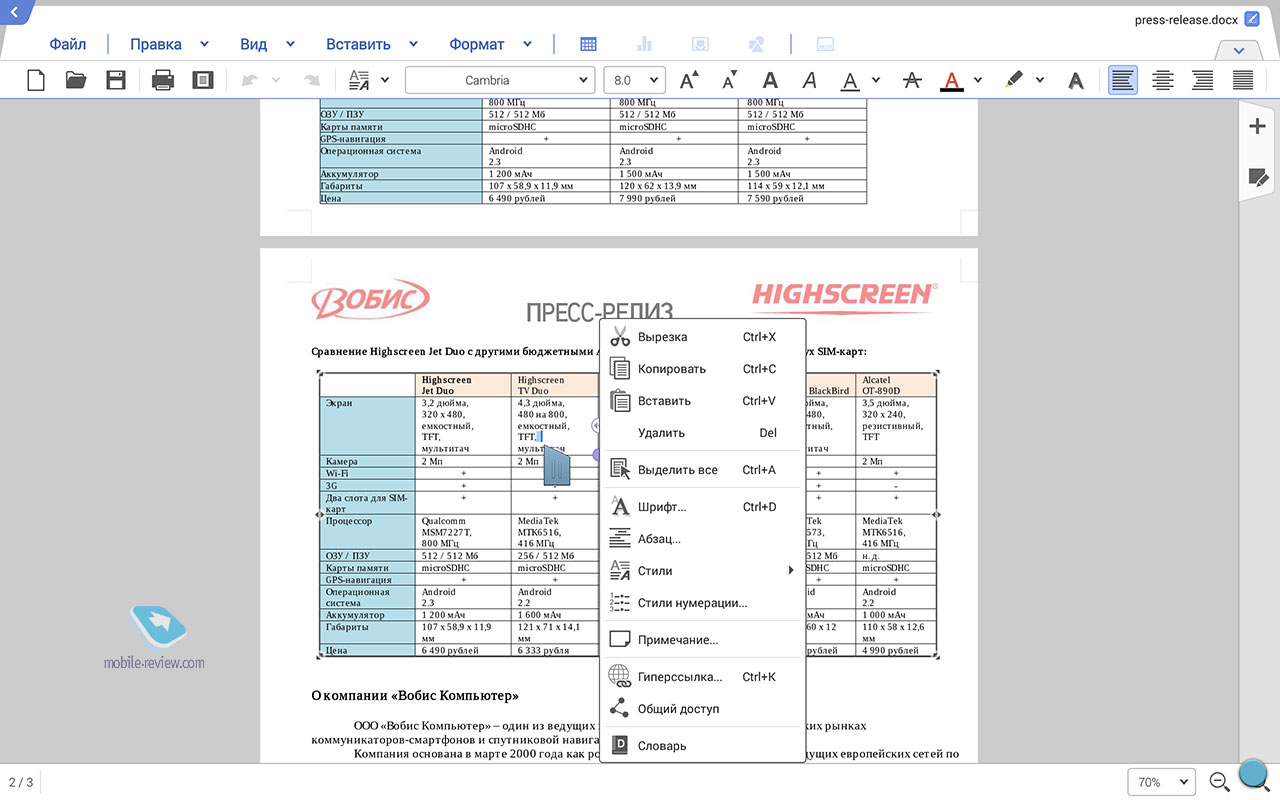
Task: Increase font size with enlarging A icon
Action: [x=690, y=80]
